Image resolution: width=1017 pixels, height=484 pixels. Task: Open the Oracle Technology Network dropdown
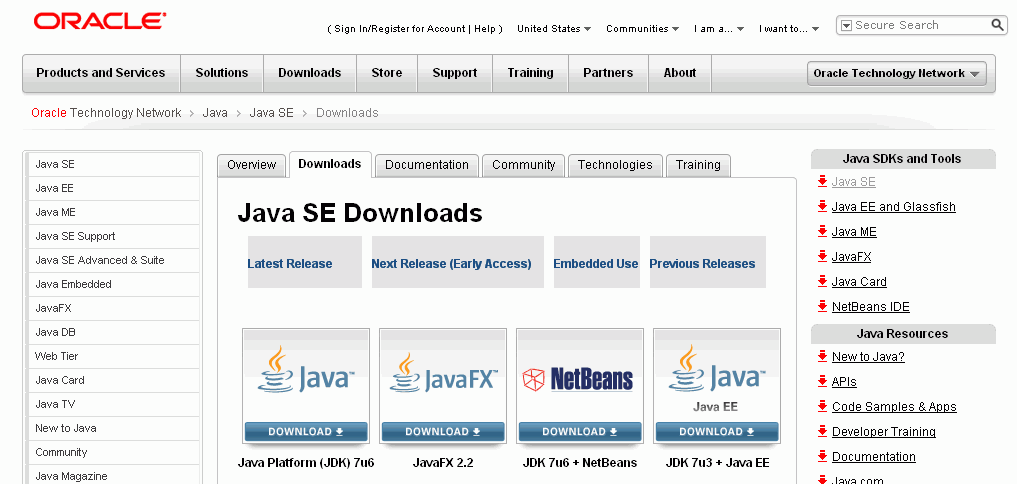pyautogui.click(x=896, y=73)
